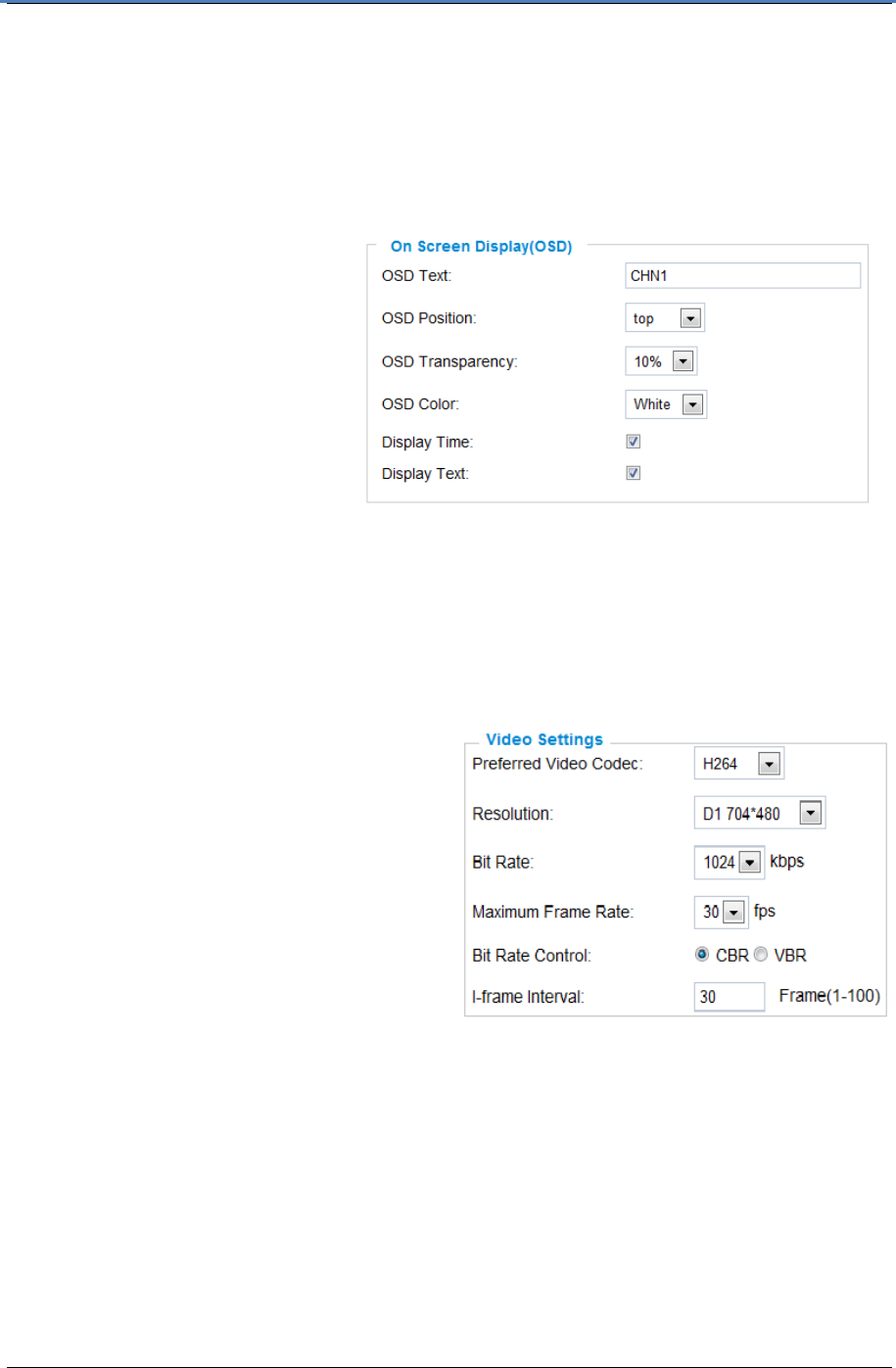896x1368 pixels.
Task: Click the 'OSD Position:' label
Action: pyautogui.click(x=429, y=318)
